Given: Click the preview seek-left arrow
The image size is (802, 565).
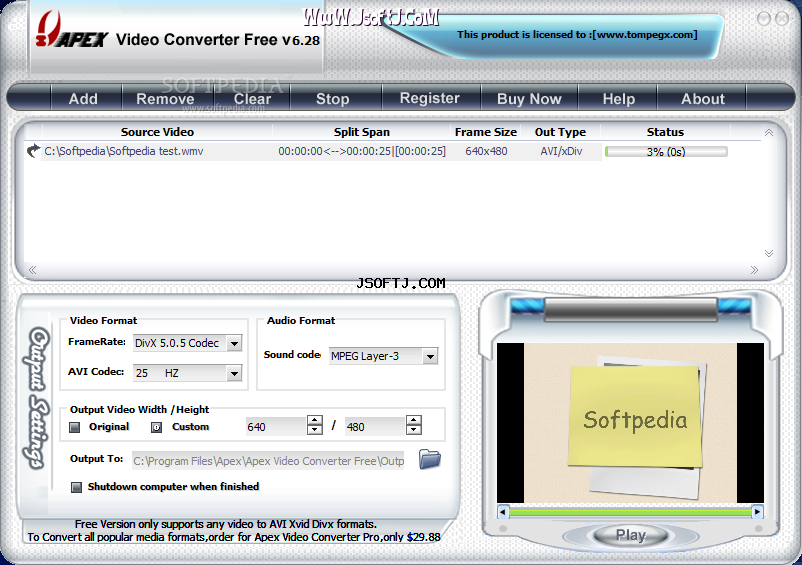Looking at the screenshot, I should click(x=503, y=511).
